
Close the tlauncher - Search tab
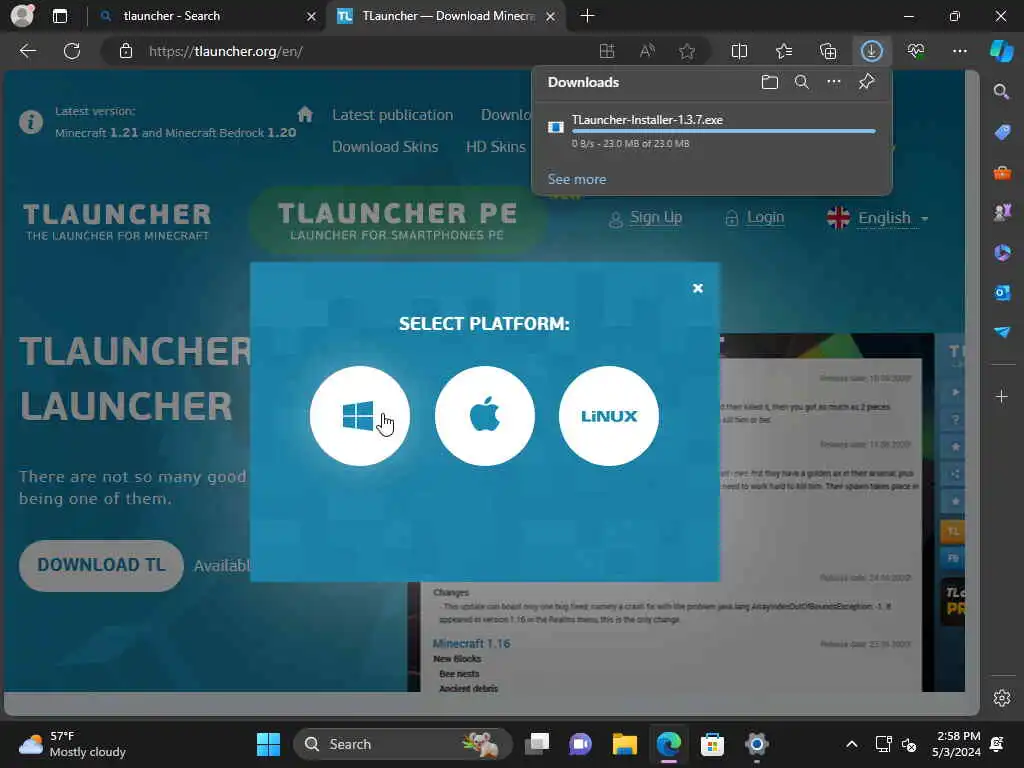[312, 16]
